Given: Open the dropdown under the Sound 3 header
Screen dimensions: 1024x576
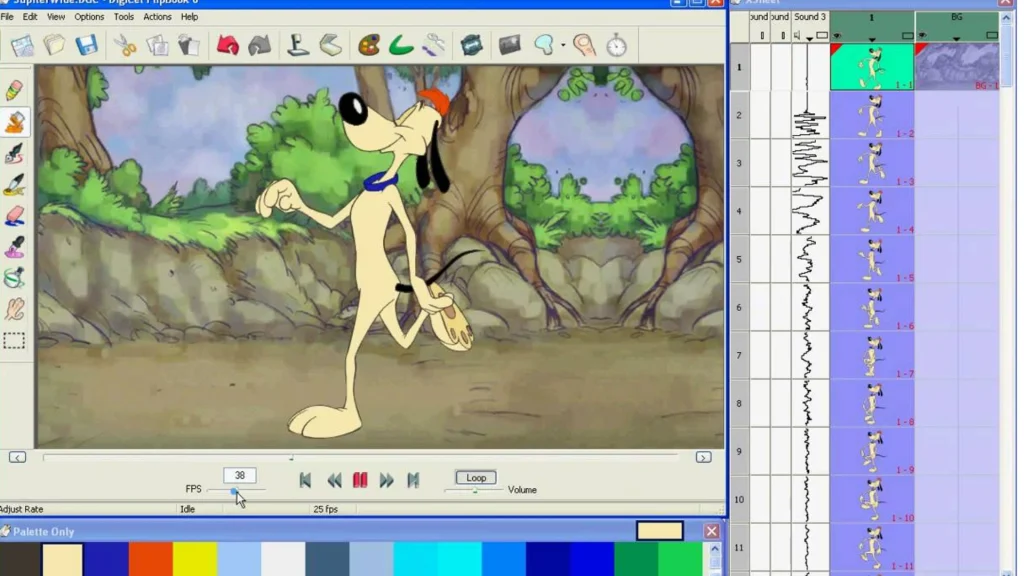Looking at the screenshot, I should click(x=809, y=38).
